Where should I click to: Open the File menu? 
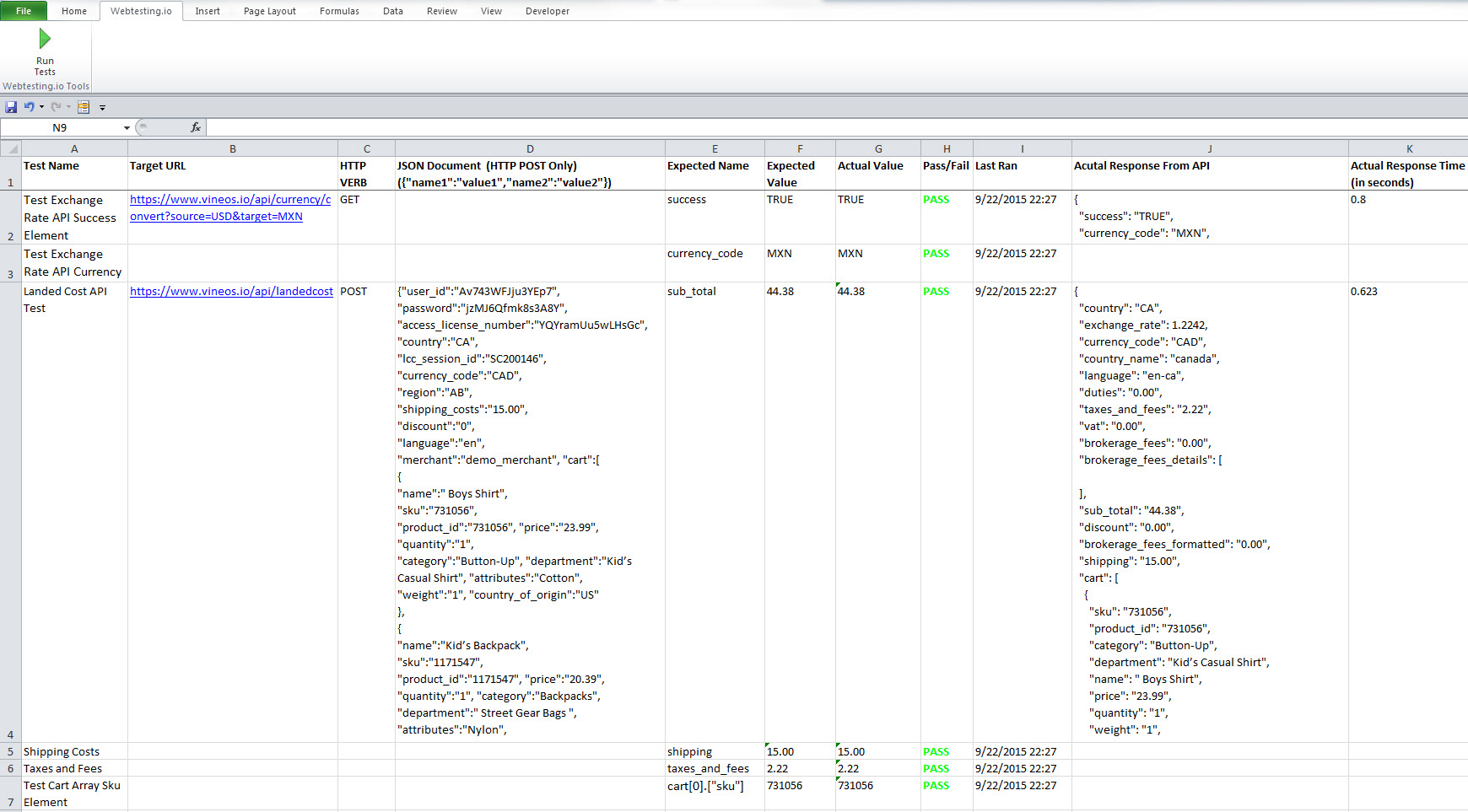pos(23,11)
